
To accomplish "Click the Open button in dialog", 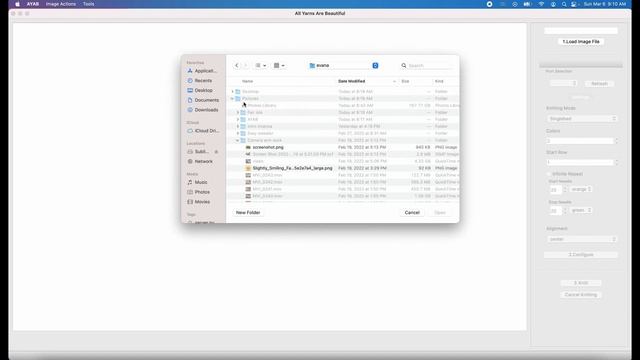I will (440, 213).
